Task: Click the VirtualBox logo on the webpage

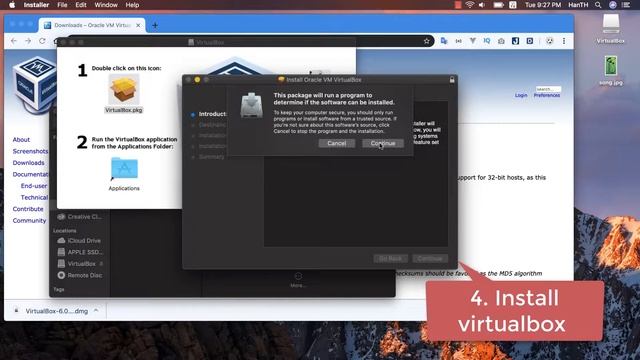Action: (x=35, y=84)
